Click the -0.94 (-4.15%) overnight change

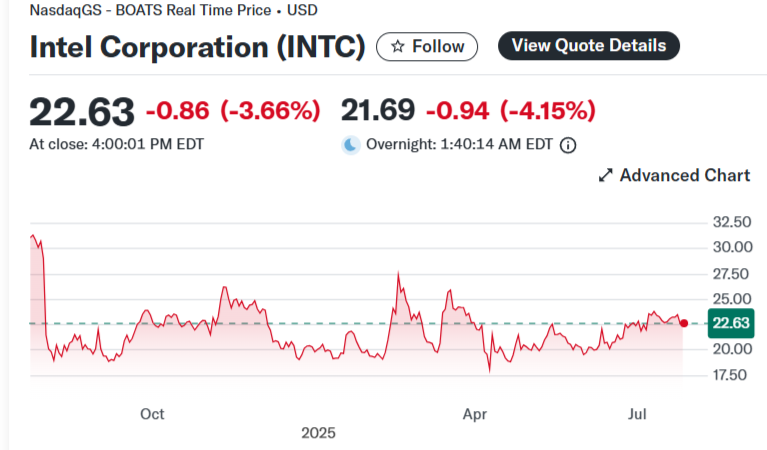tap(511, 109)
